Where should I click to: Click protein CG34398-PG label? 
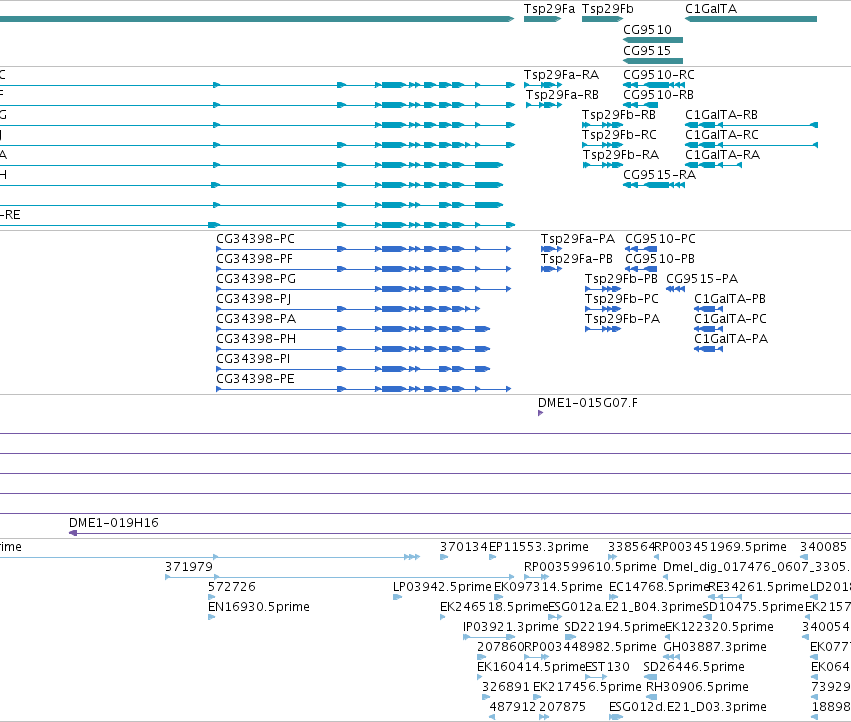click(x=256, y=279)
